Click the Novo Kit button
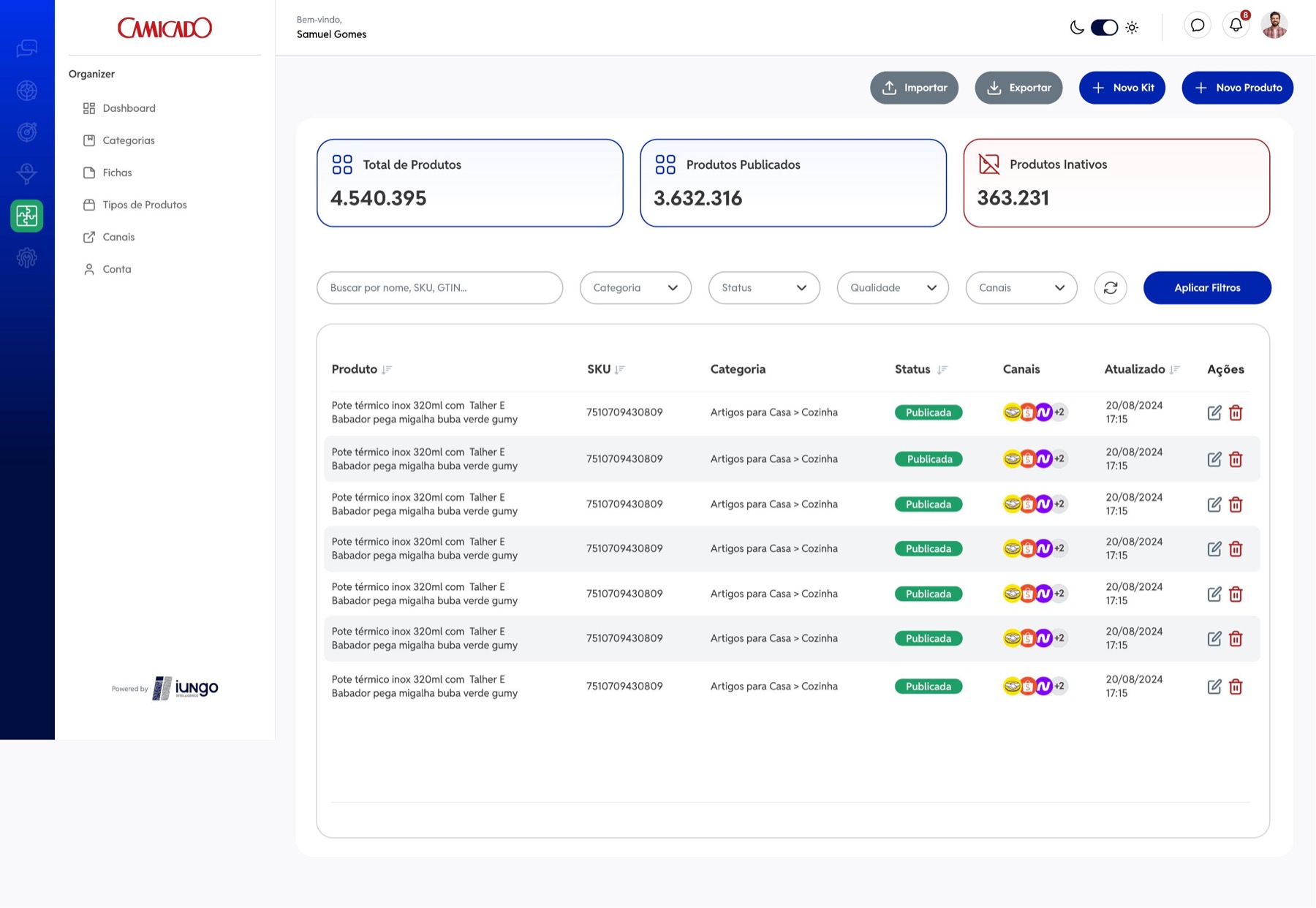The width and height of the screenshot is (1316, 908). tap(1122, 88)
